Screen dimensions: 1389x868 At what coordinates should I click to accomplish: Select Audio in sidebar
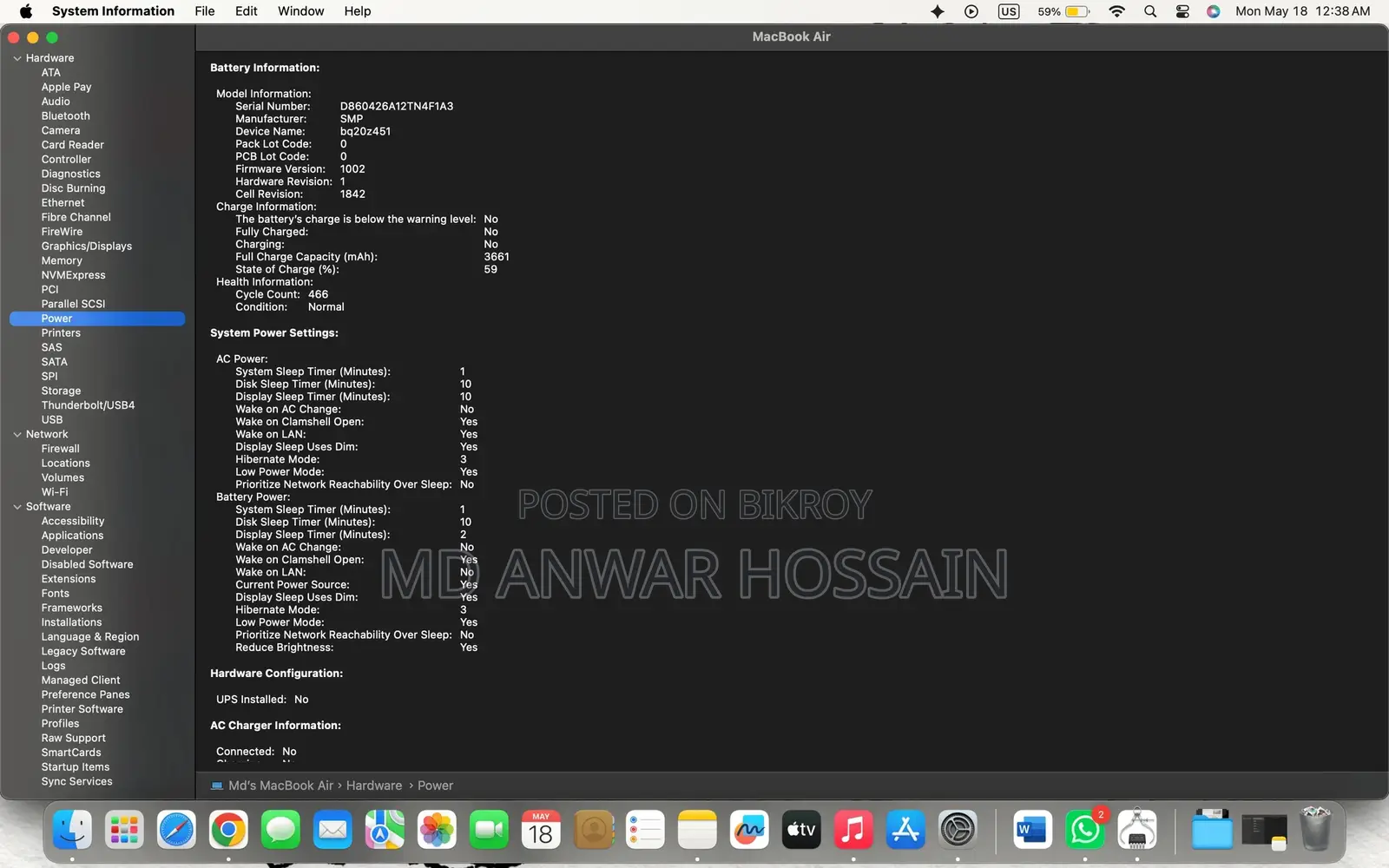(56, 102)
